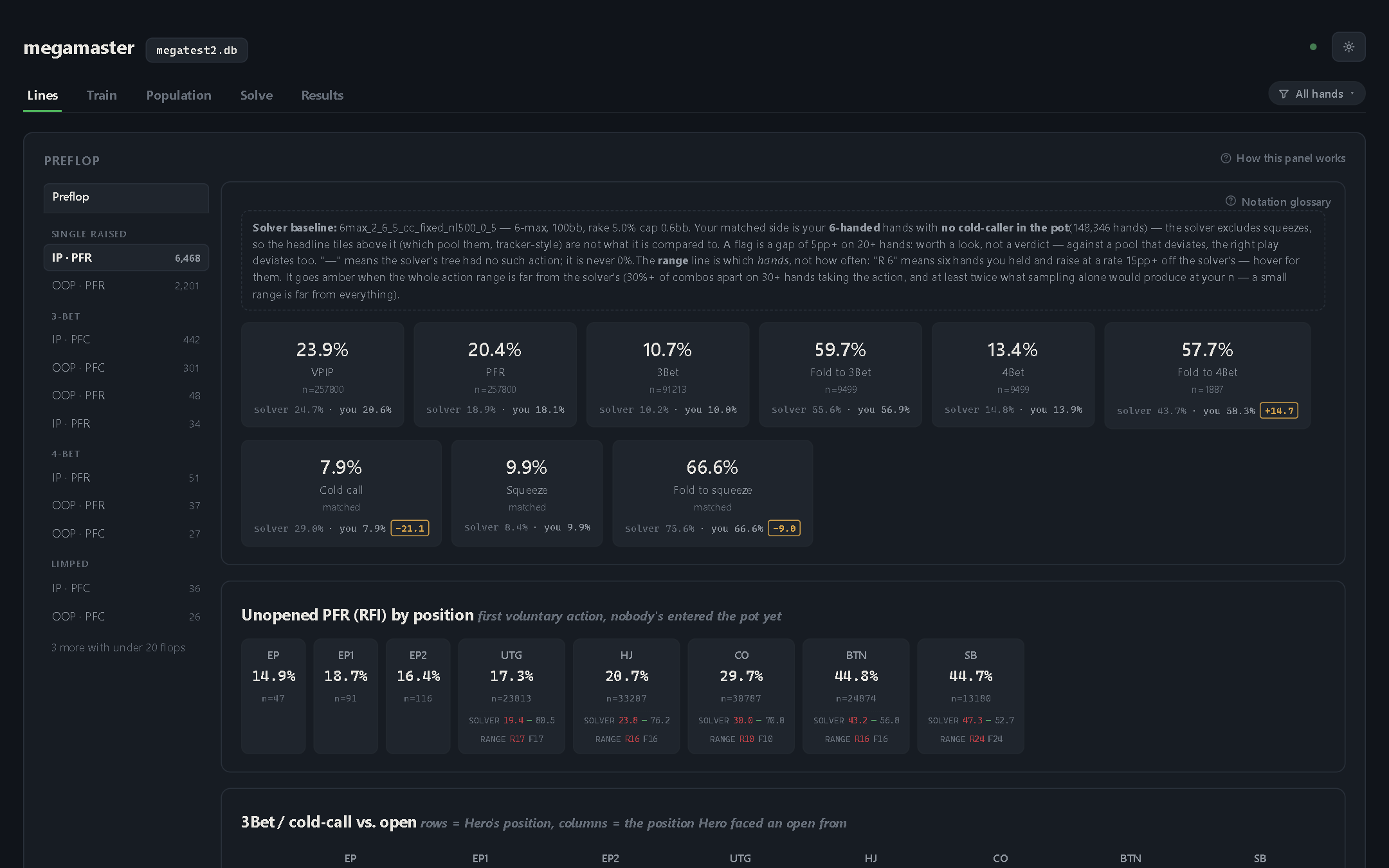Click the SB 44.7% position card
This screenshot has height=868, width=1389.
coord(970,696)
